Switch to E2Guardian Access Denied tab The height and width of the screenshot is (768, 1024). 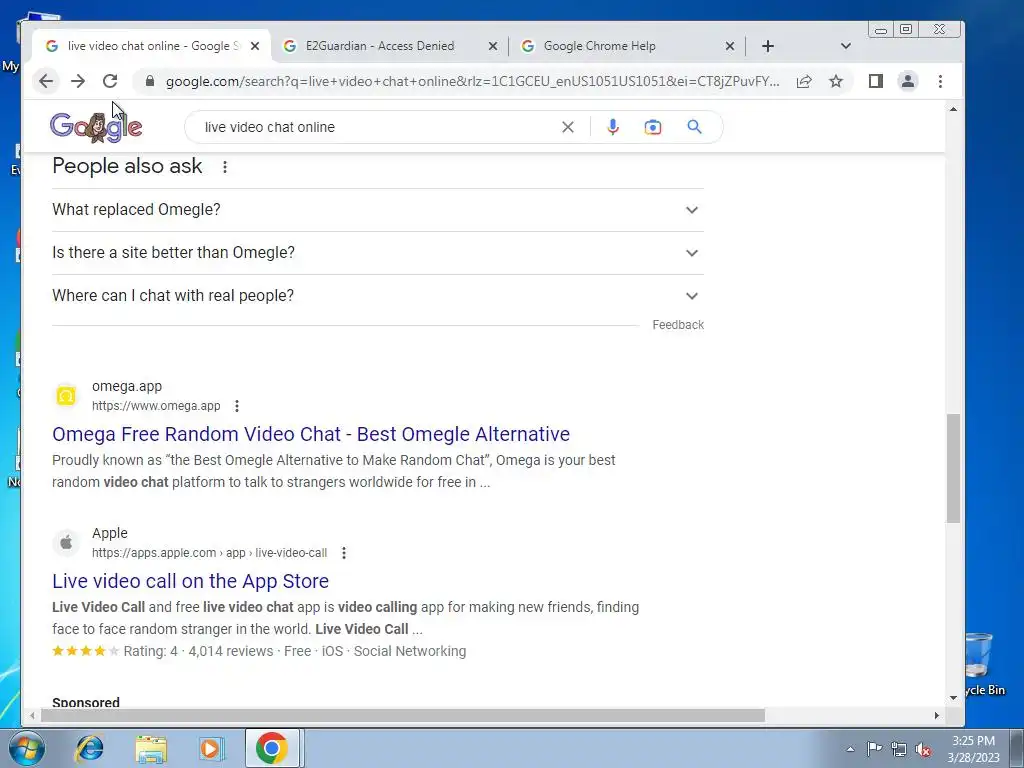[379, 46]
